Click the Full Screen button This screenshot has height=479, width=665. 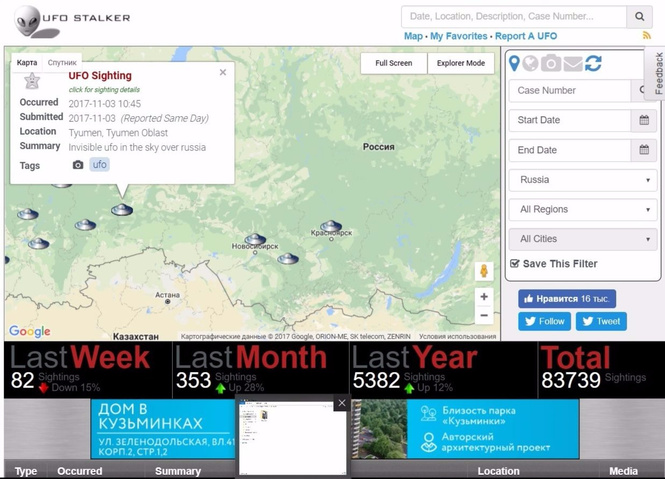tap(394, 63)
